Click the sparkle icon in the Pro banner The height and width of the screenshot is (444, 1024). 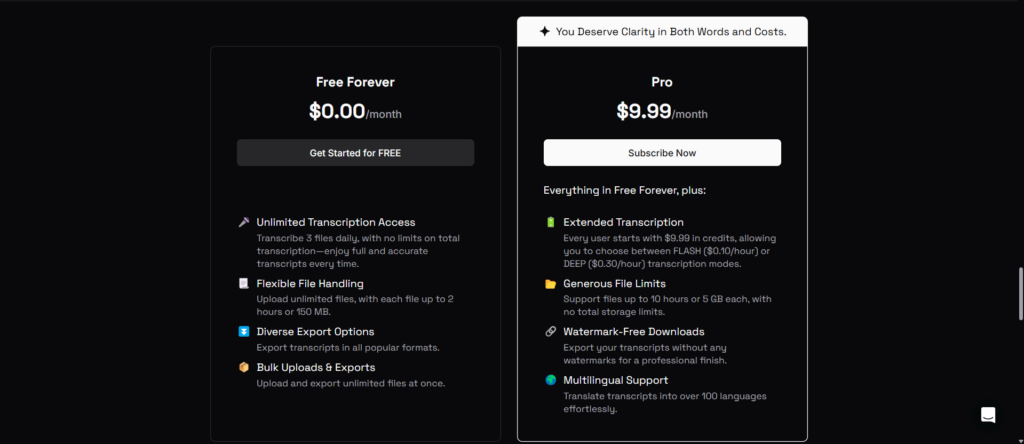pyautogui.click(x=545, y=31)
